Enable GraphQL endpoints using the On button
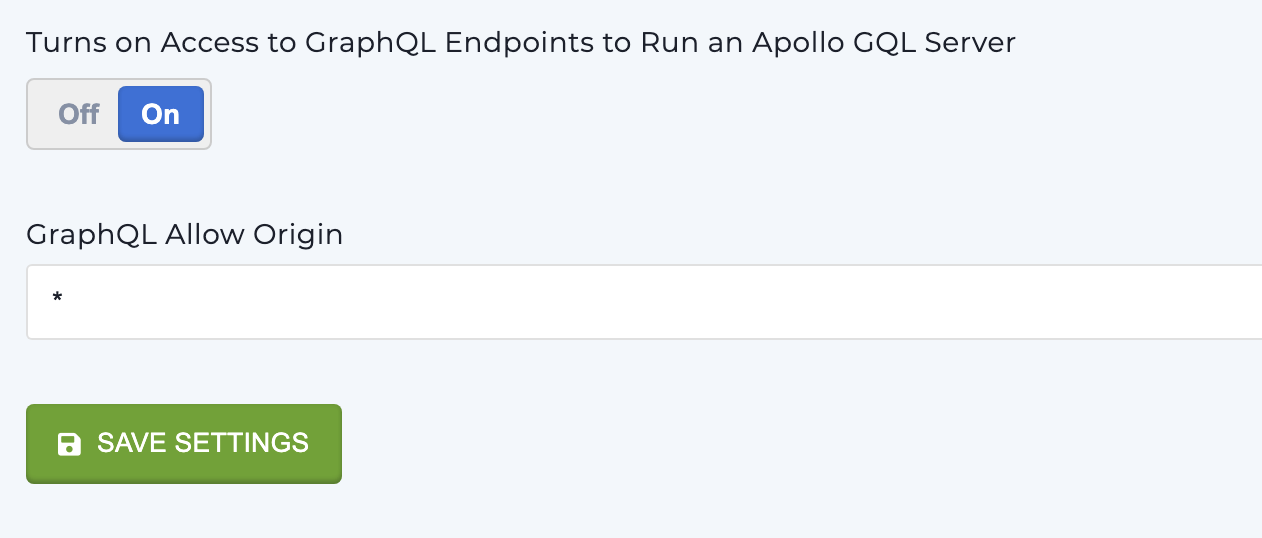Viewport: 1262px width, 538px height. (x=161, y=114)
